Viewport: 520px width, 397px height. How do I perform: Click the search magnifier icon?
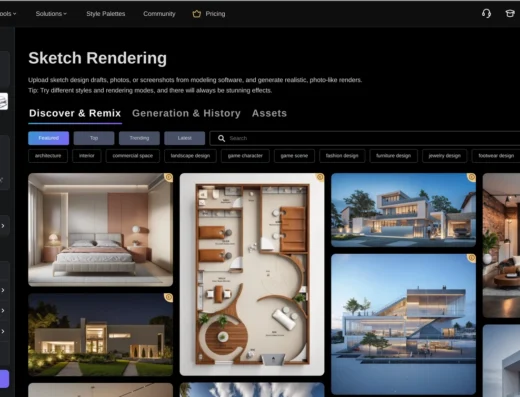[221, 138]
